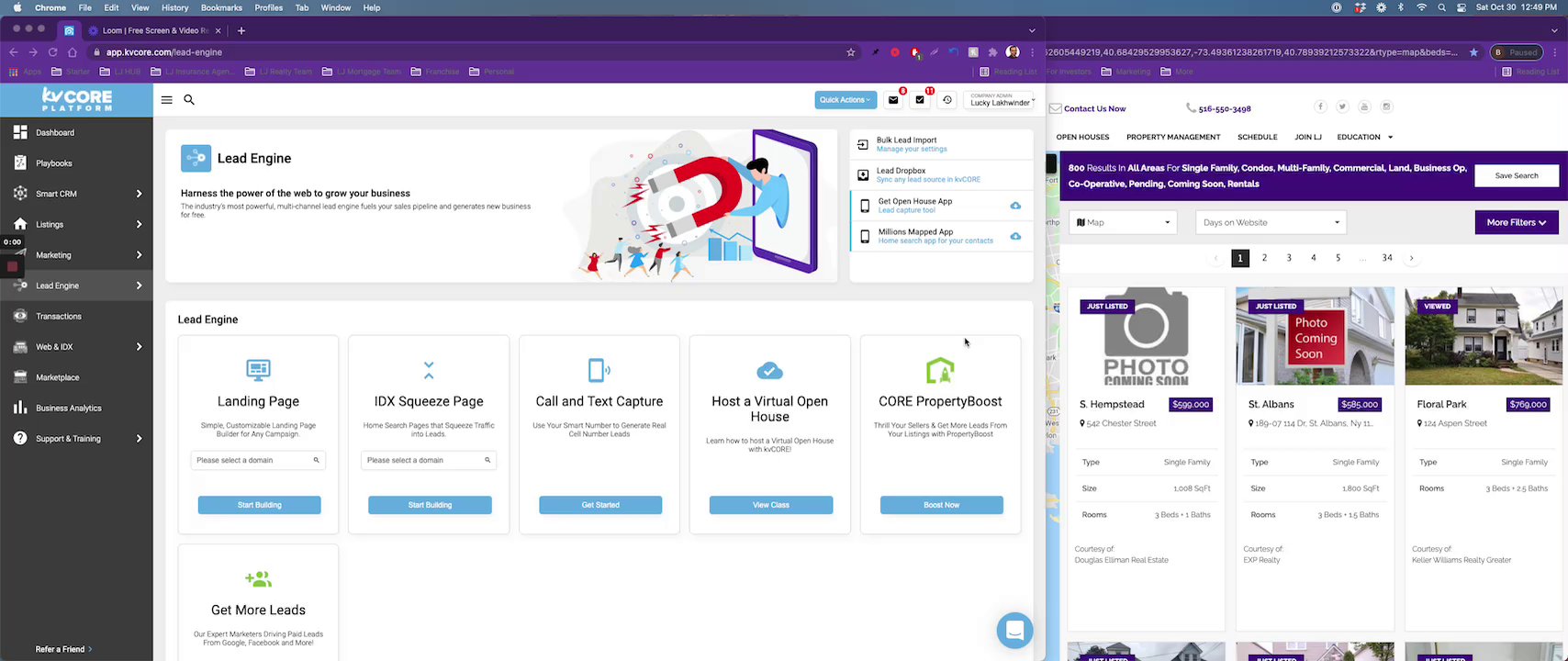This screenshot has height=661, width=1568.
Task: Click the search magnifier icon in kvCORE header
Action: [x=189, y=100]
